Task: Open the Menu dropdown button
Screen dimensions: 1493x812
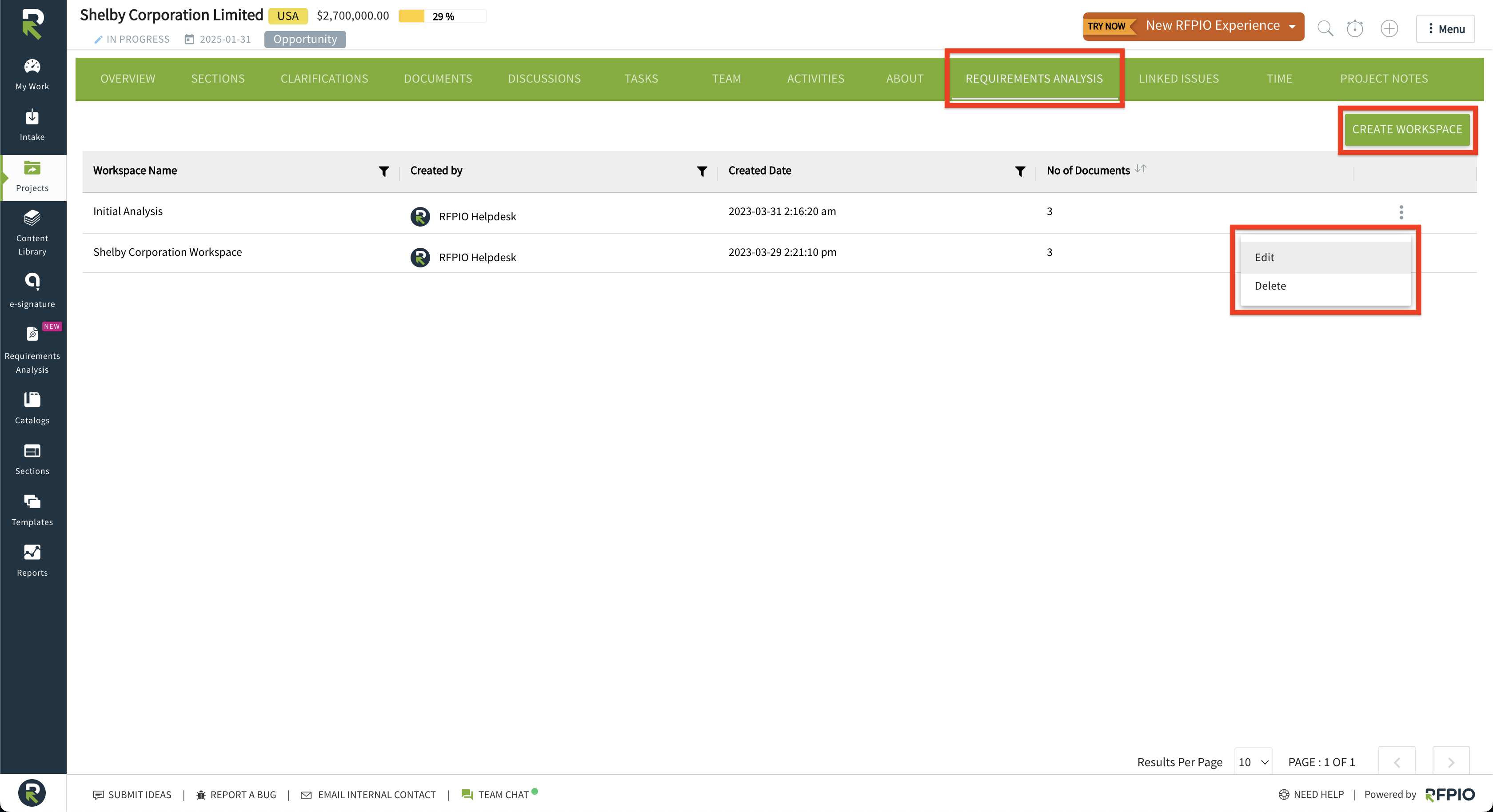Action: pos(1445,29)
